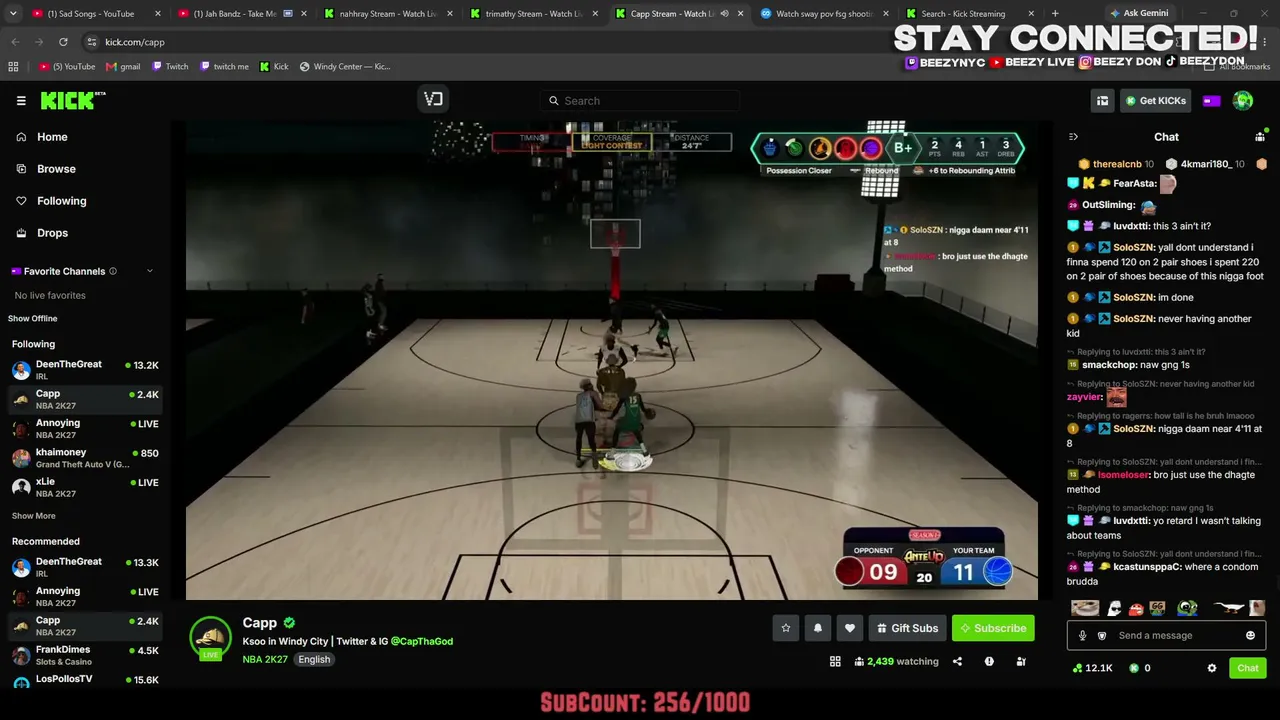Click the English language tag
The image size is (1280, 720).
coord(313,659)
